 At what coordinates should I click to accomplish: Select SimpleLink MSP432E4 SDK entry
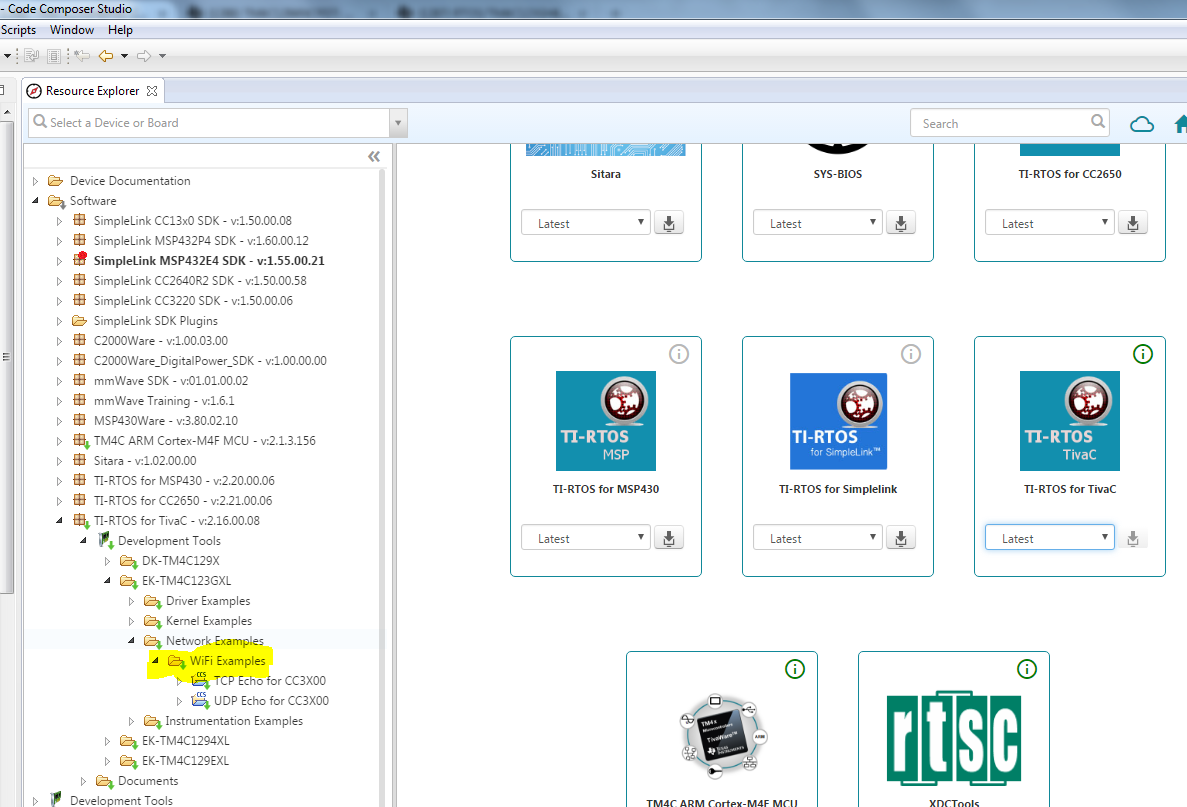click(x=209, y=260)
